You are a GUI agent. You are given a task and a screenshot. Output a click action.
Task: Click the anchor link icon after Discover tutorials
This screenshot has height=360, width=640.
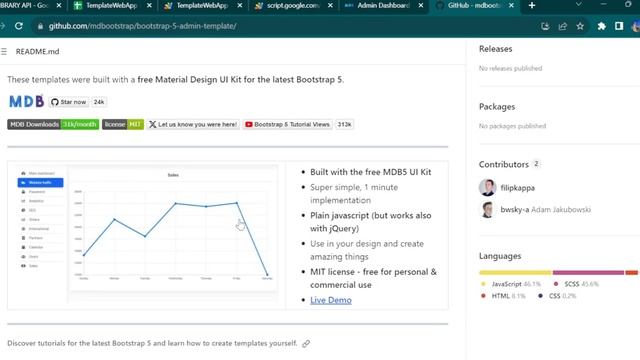(x=306, y=344)
